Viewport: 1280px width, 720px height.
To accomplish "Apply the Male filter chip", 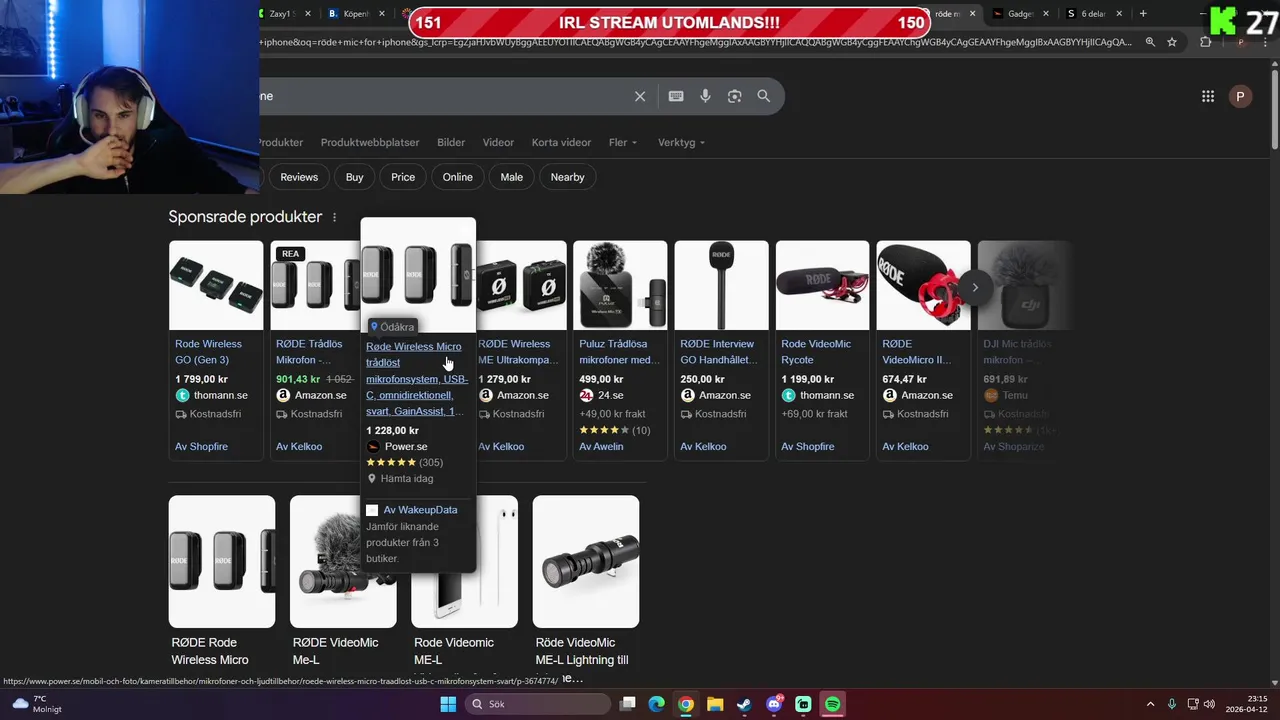I will [512, 177].
